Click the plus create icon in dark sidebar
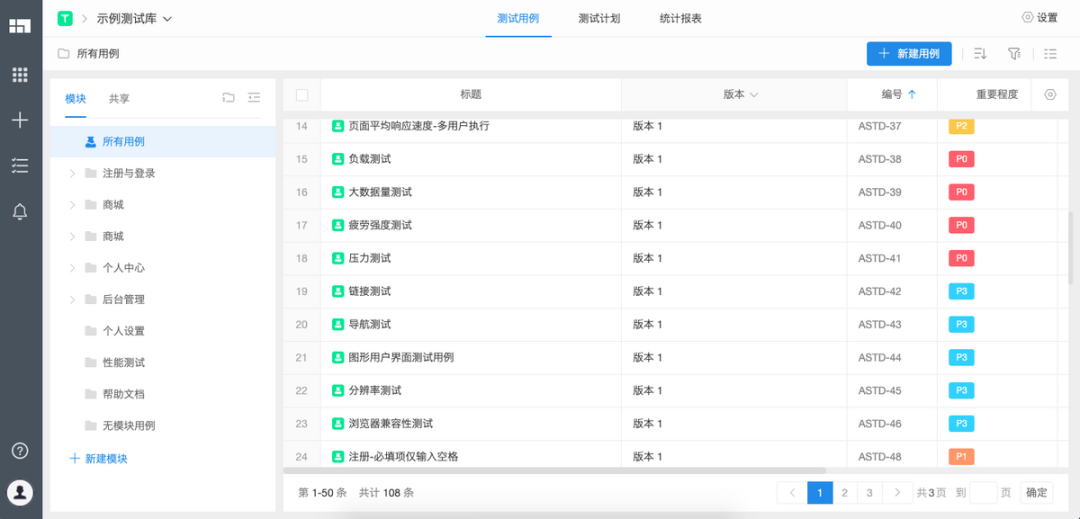 (20, 120)
